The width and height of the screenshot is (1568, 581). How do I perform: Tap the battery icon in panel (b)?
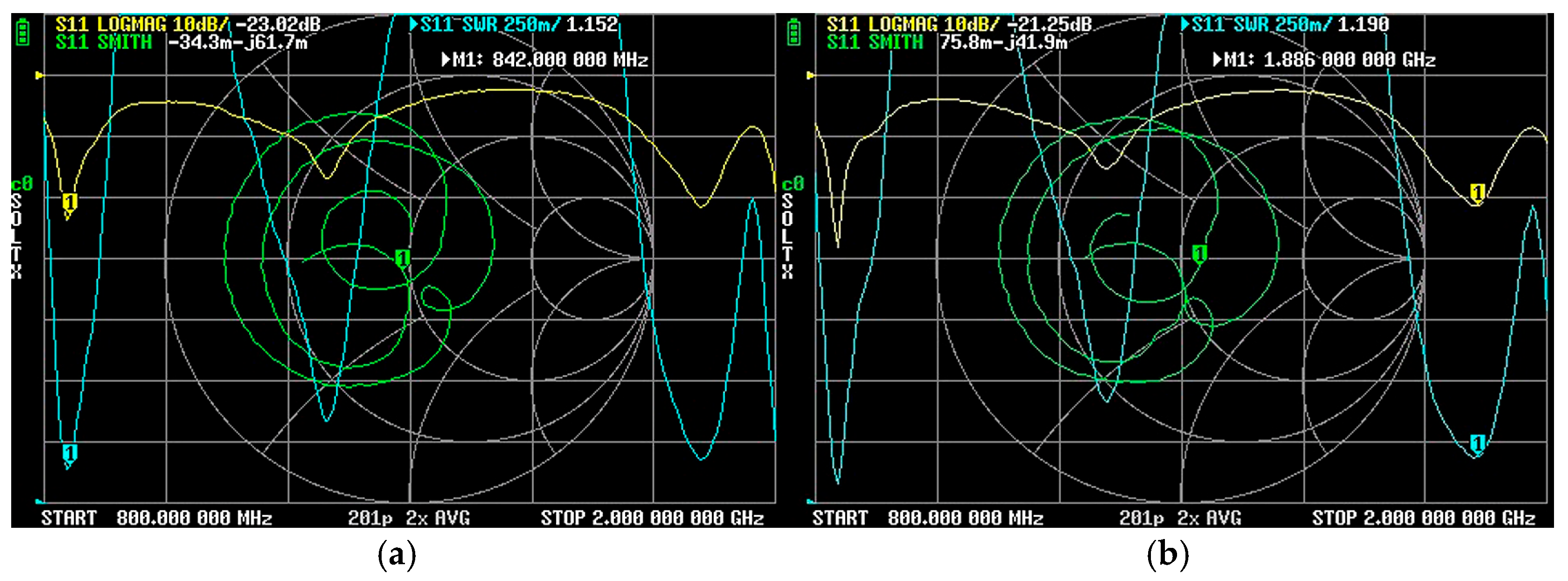(794, 32)
